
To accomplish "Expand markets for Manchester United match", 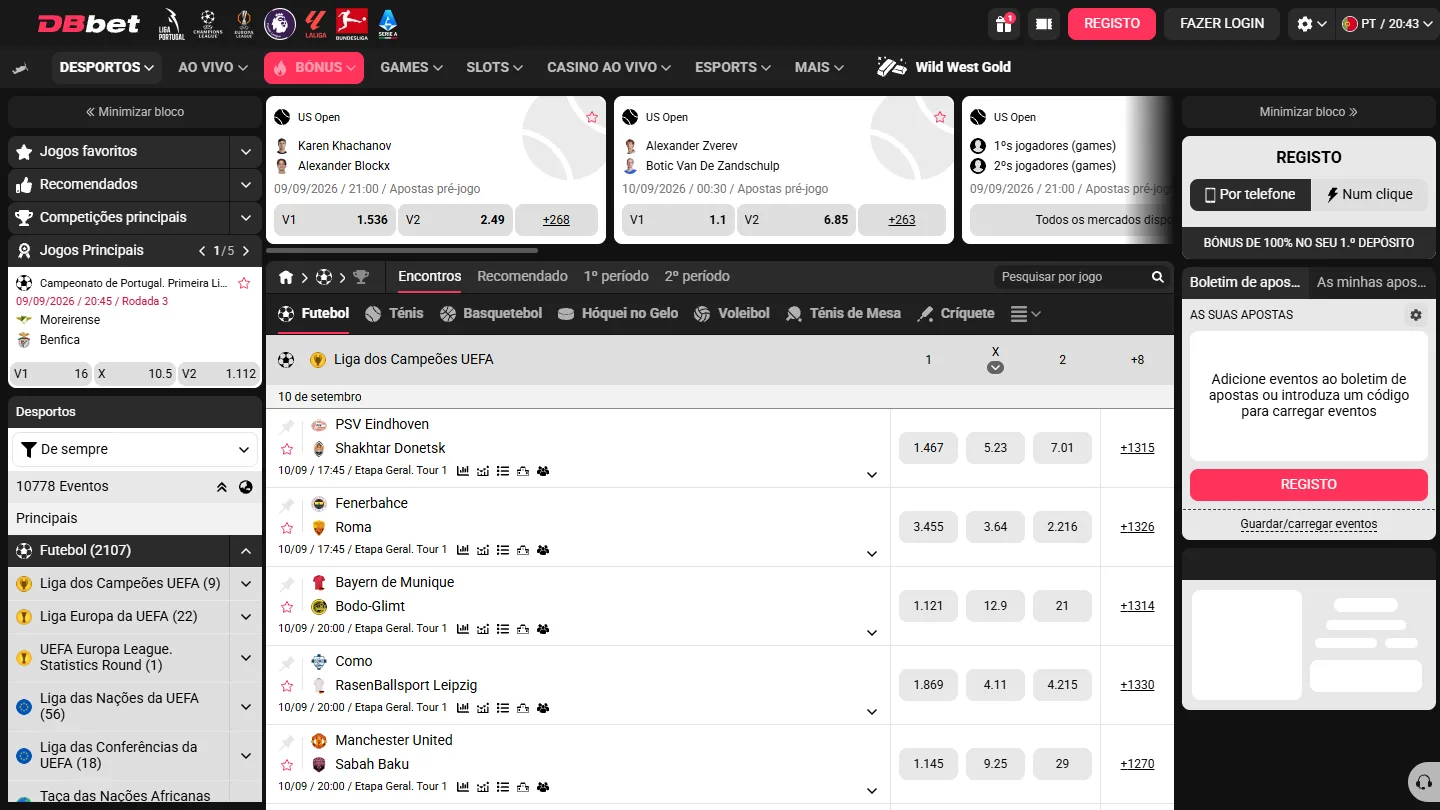I will pos(872,791).
